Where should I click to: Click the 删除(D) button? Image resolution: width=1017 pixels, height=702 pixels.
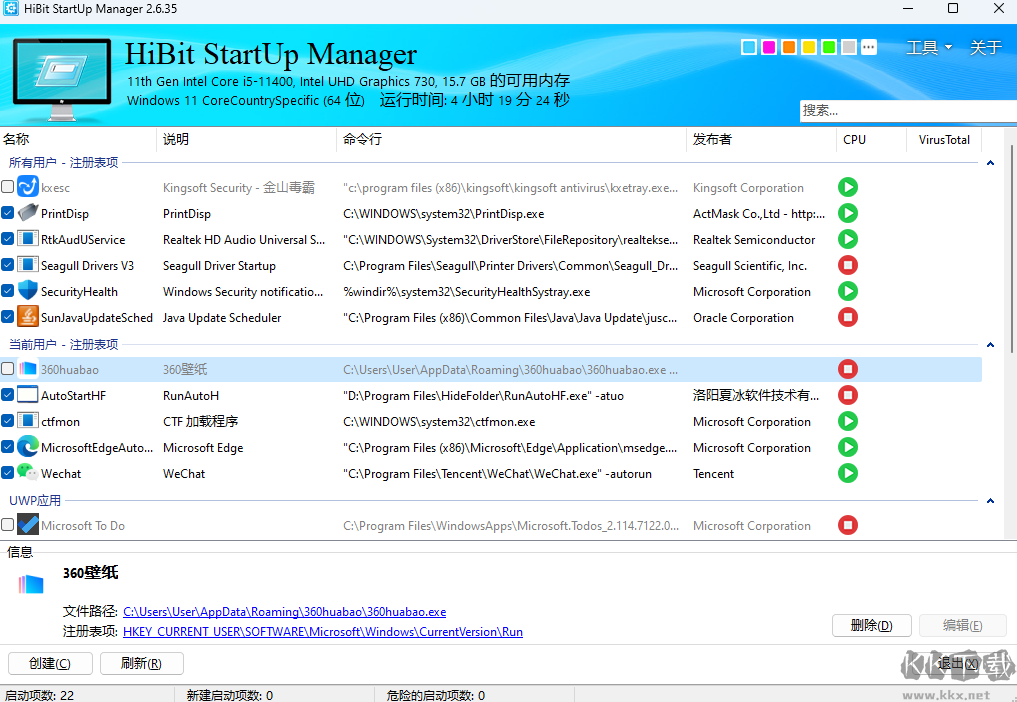[x=872, y=625]
